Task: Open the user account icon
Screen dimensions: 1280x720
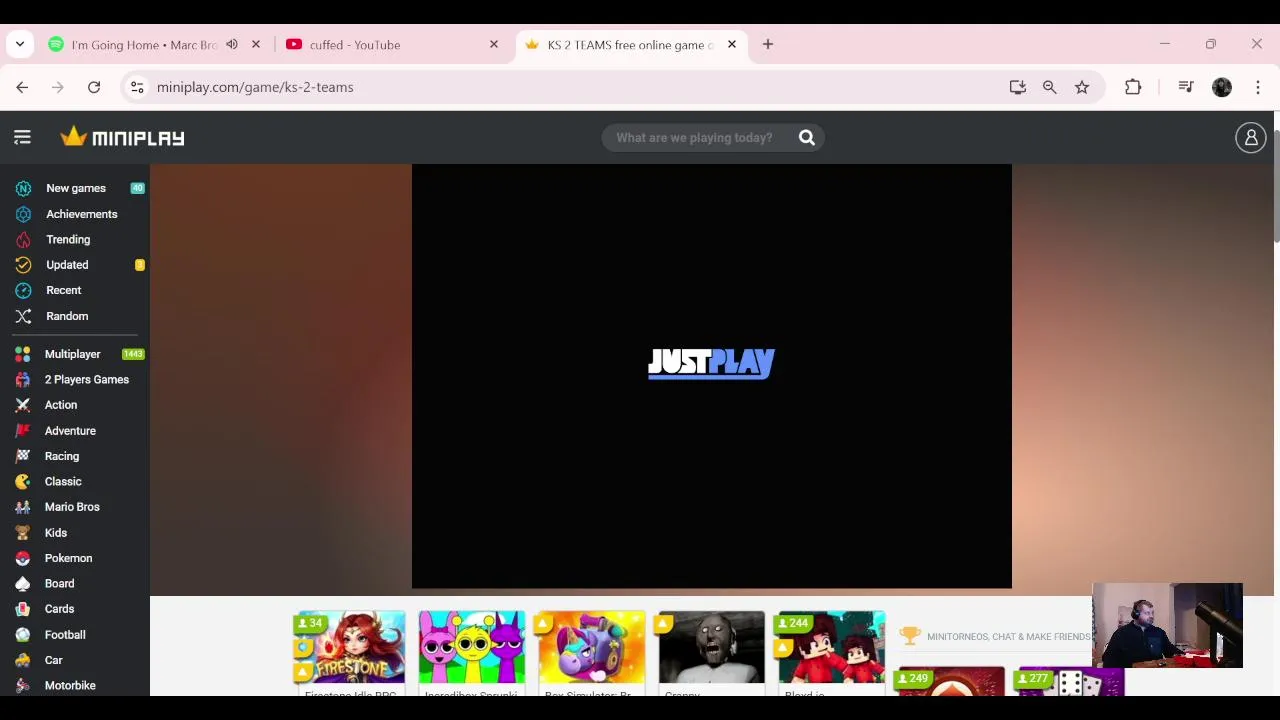Action: coord(1251,138)
